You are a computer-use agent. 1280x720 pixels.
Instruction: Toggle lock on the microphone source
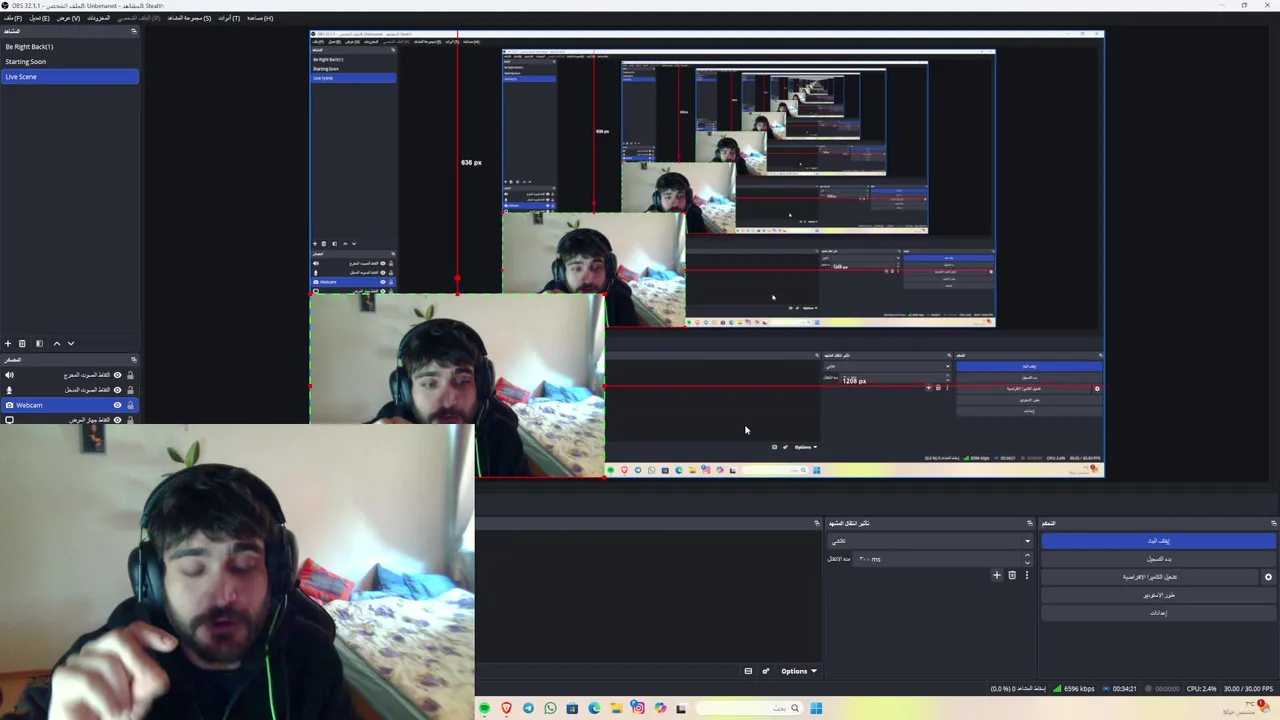click(130, 390)
